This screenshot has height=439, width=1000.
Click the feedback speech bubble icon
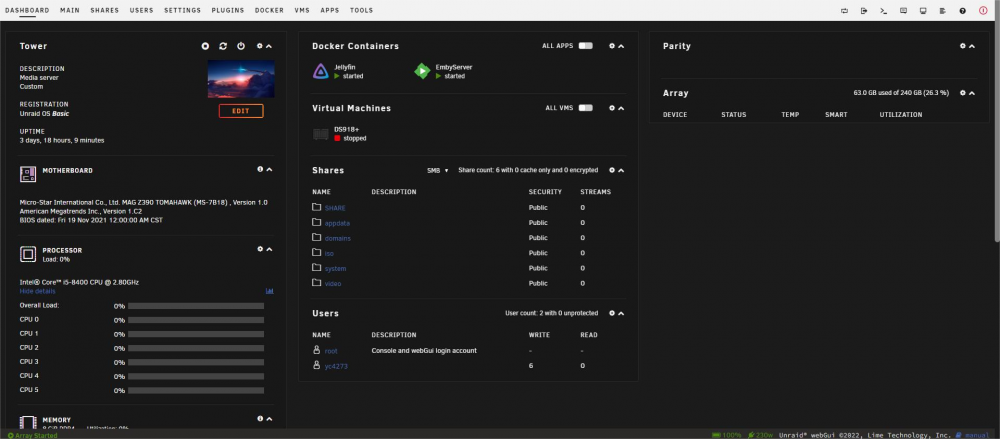[x=903, y=10]
